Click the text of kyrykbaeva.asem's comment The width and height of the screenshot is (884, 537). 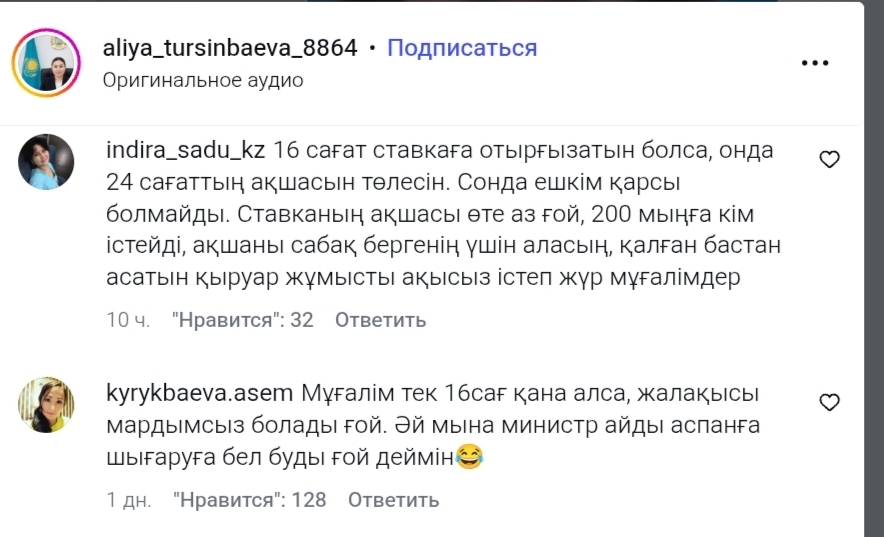point(430,426)
